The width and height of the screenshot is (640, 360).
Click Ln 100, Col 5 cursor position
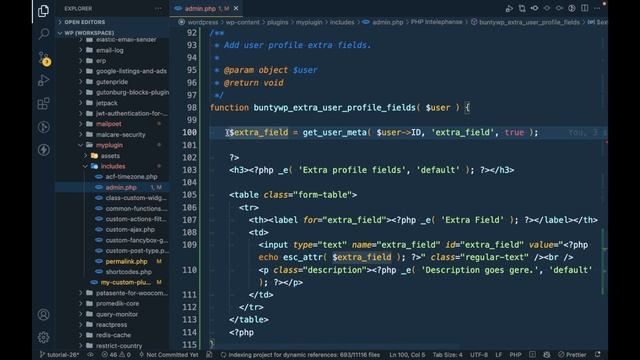[407, 355]
